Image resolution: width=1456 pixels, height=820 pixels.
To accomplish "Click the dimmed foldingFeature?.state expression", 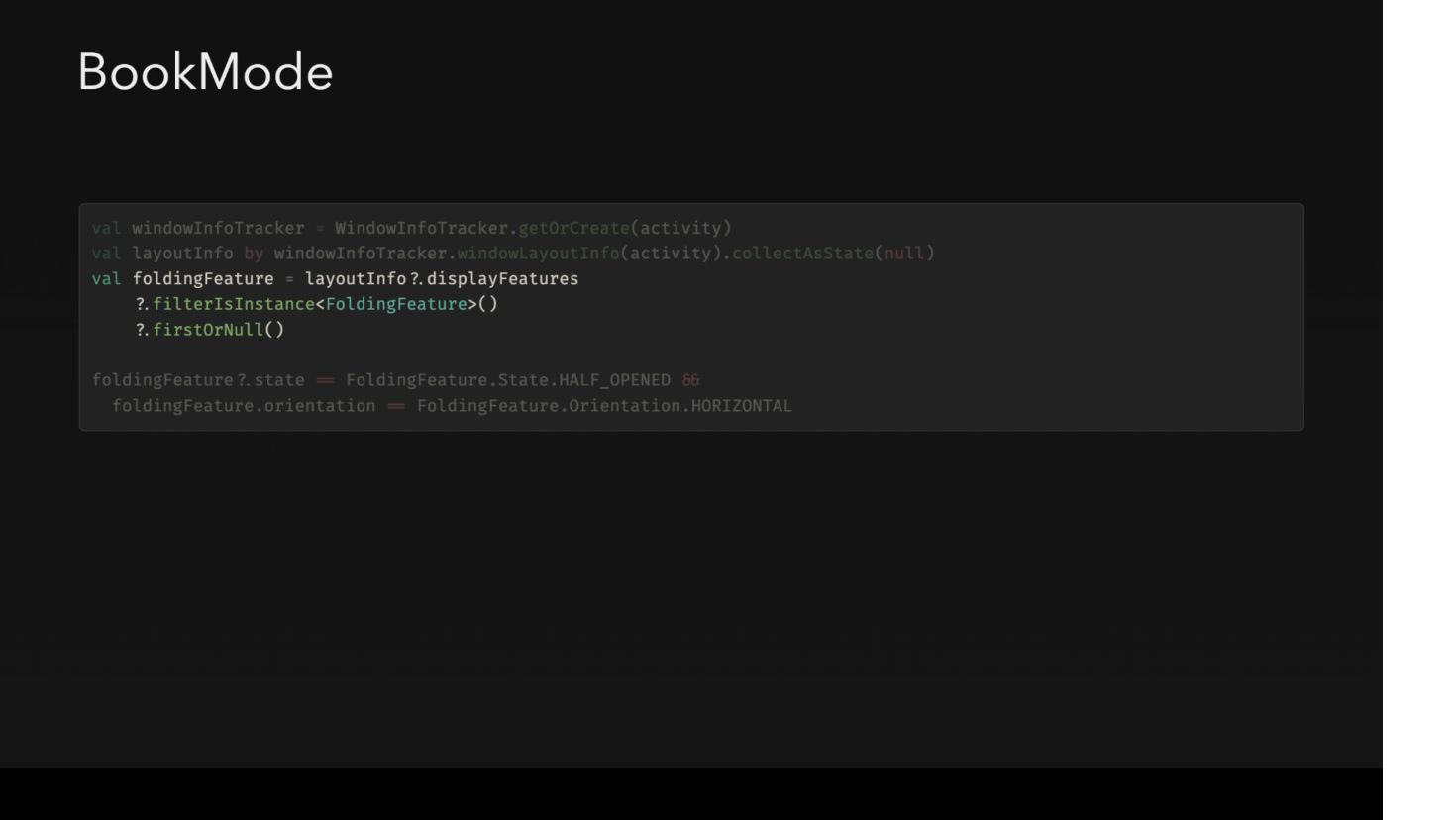I will 198,380.
